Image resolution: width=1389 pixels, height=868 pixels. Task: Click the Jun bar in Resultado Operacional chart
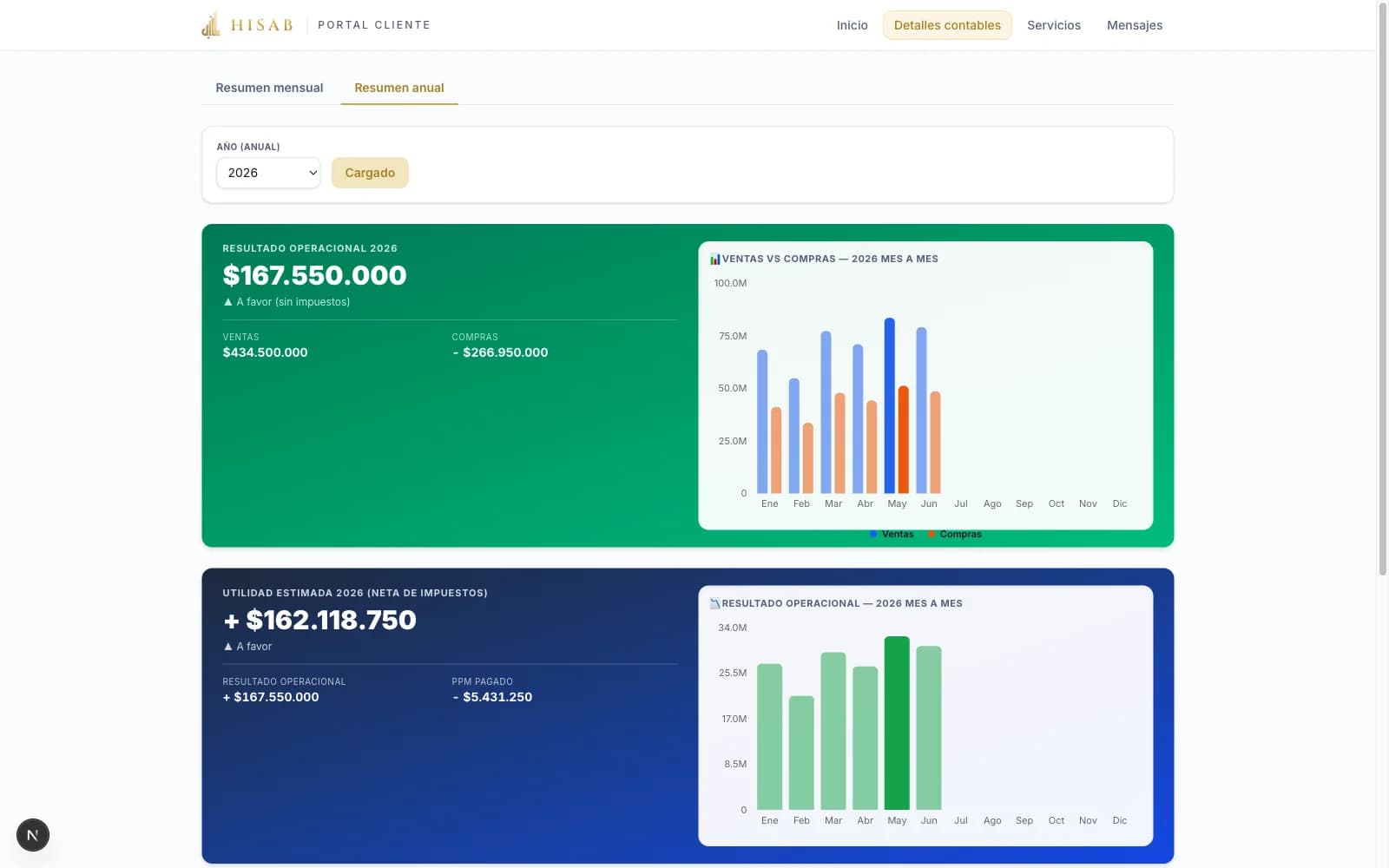[929, 727]
